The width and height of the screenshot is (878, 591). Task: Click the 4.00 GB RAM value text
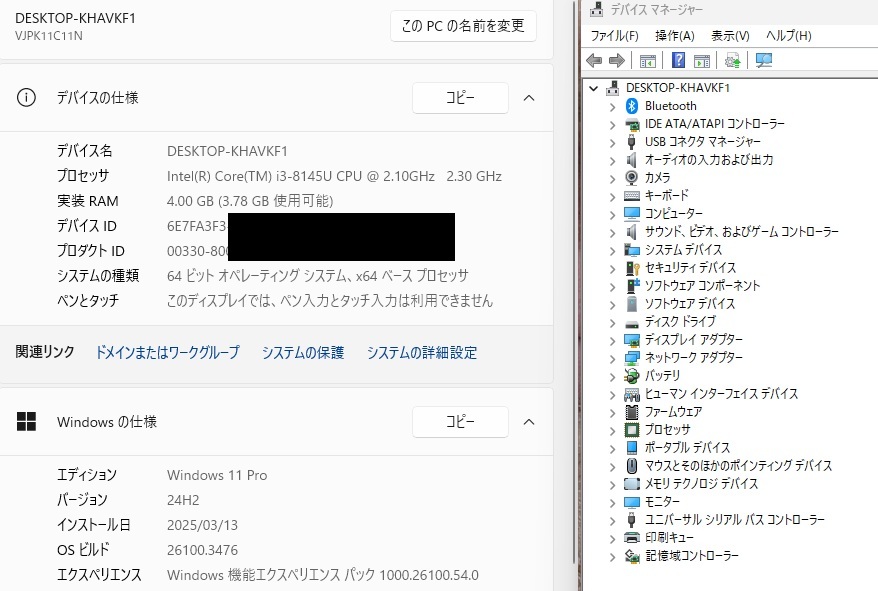coord(250,201)
